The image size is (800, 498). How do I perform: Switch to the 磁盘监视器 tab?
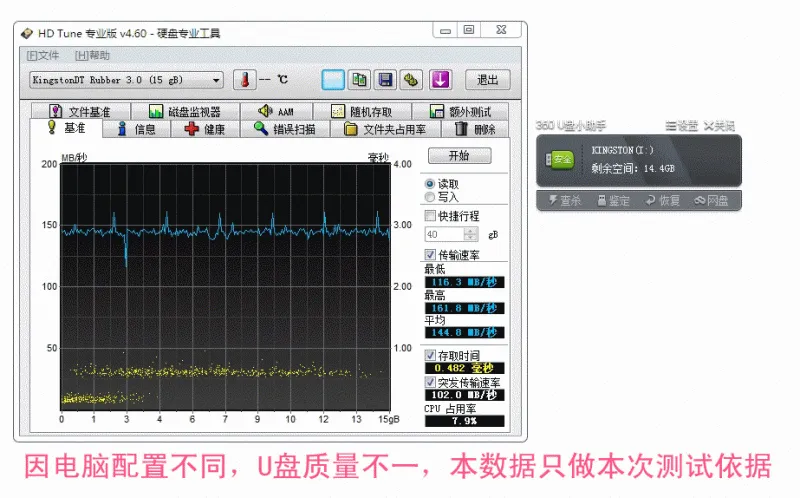(185, 111)
